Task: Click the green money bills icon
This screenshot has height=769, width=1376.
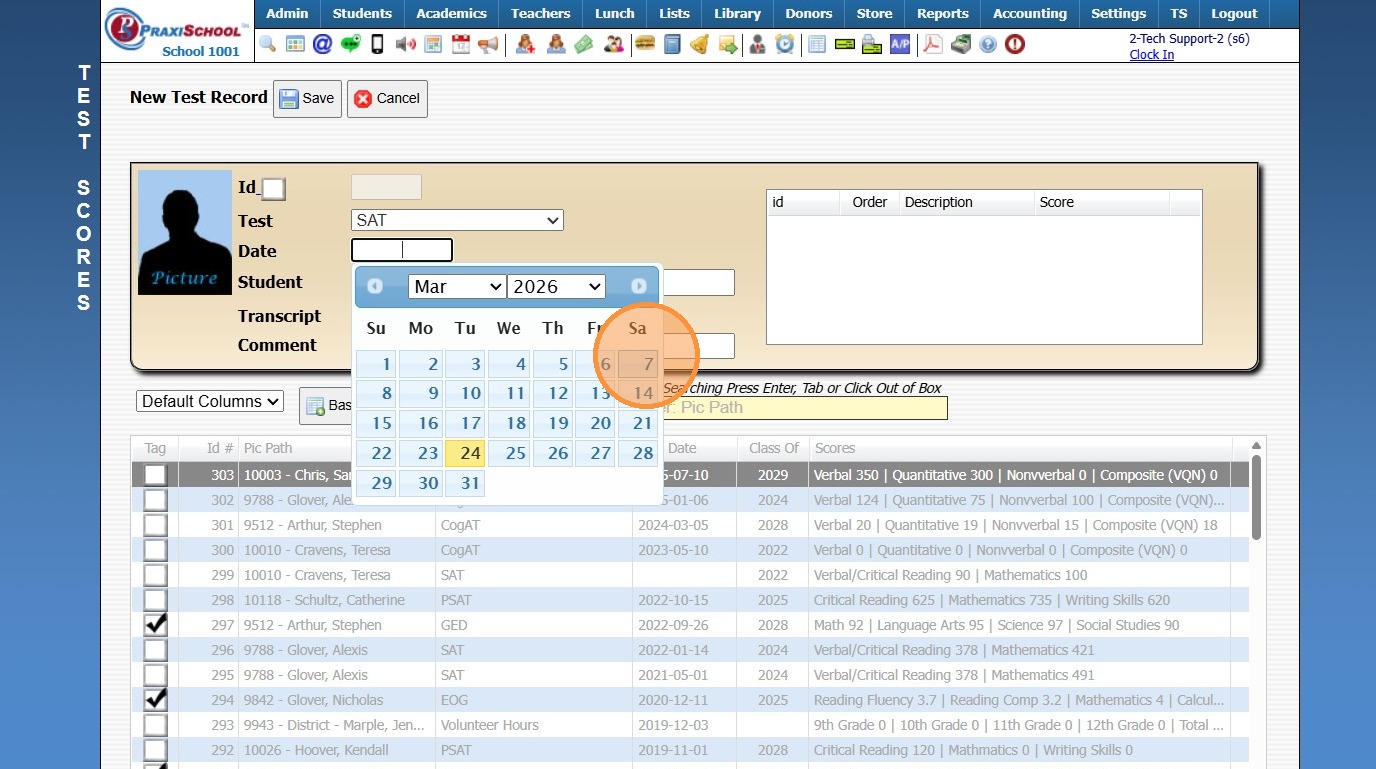Action: 584,44
